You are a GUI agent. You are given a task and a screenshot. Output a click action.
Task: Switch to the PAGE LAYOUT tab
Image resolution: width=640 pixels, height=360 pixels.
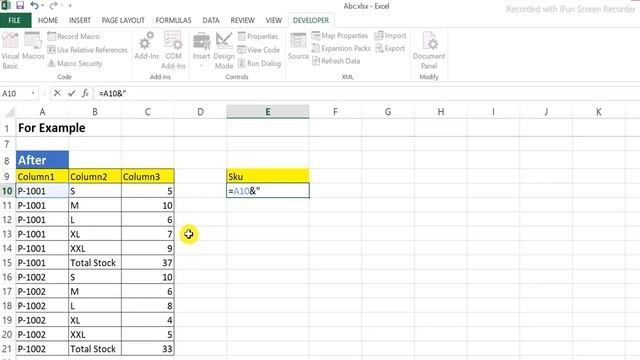click(123, 20)
